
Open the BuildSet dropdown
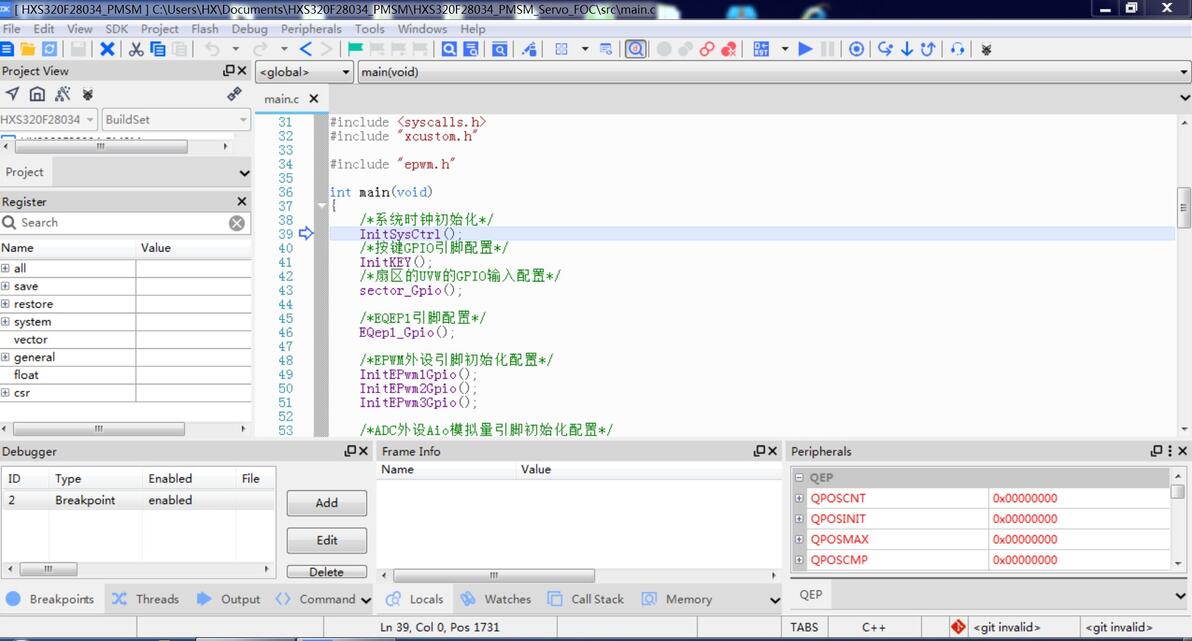176,119
